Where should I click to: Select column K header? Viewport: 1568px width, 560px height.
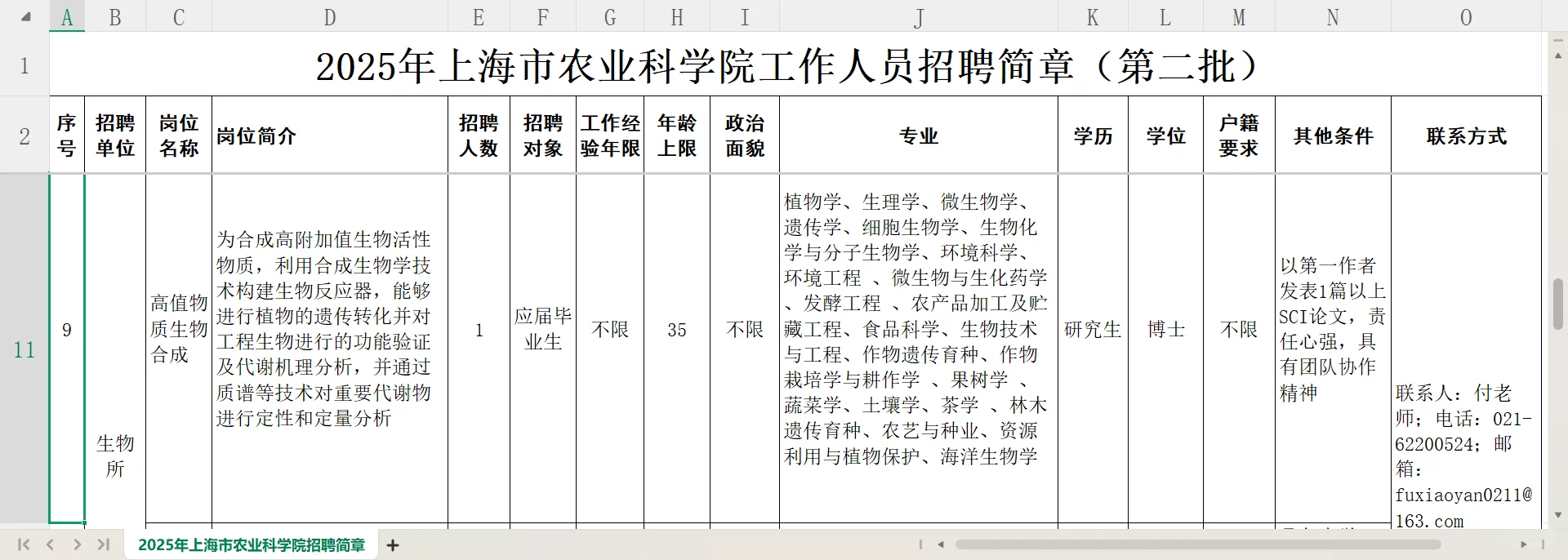point(1093,17)
